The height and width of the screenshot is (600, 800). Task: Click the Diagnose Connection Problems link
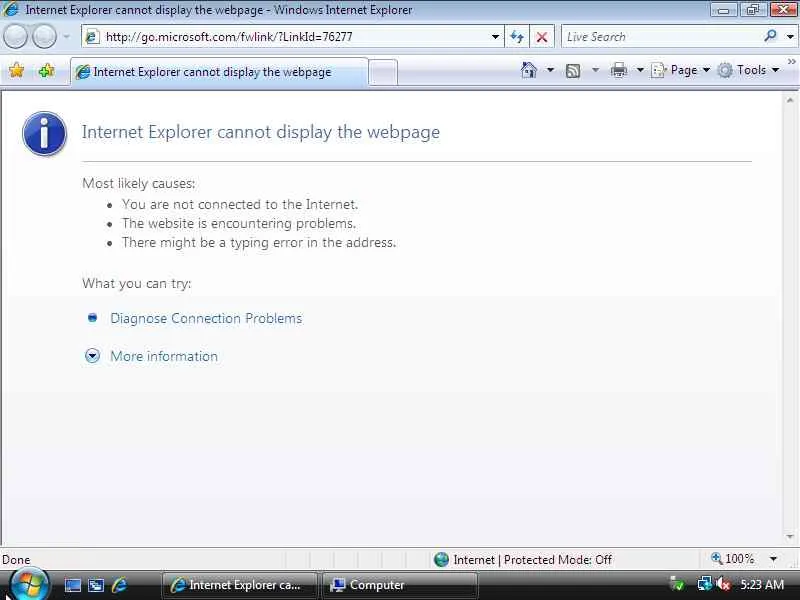(x=206, y=318)
